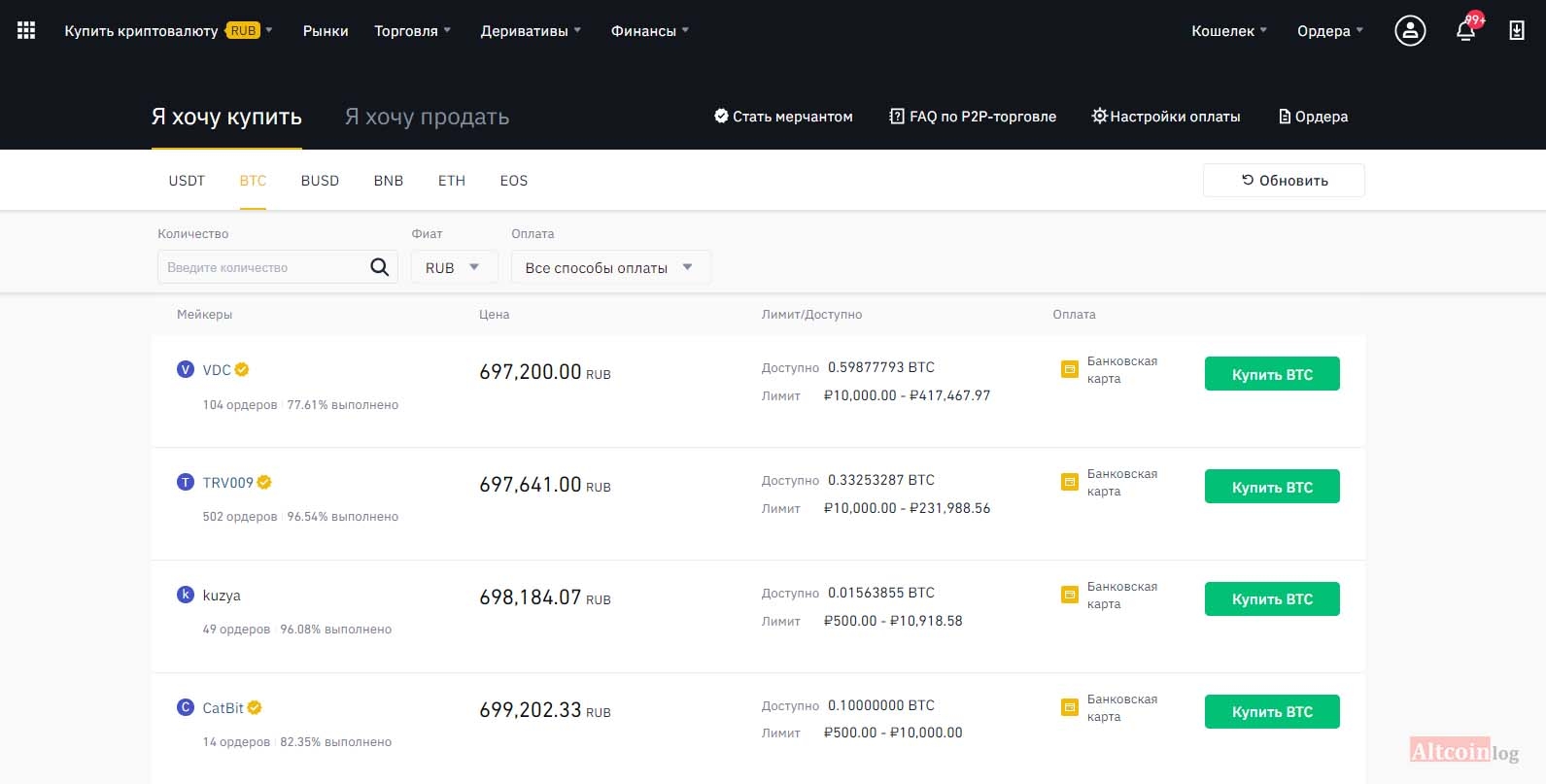Click bank card icon in VDC row
Viewport: 1546px width, 784px height.
1069,369
